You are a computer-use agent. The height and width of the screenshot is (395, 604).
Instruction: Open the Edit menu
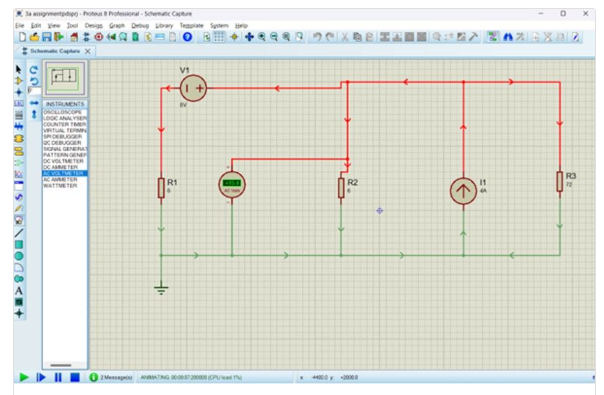[36, 25]
